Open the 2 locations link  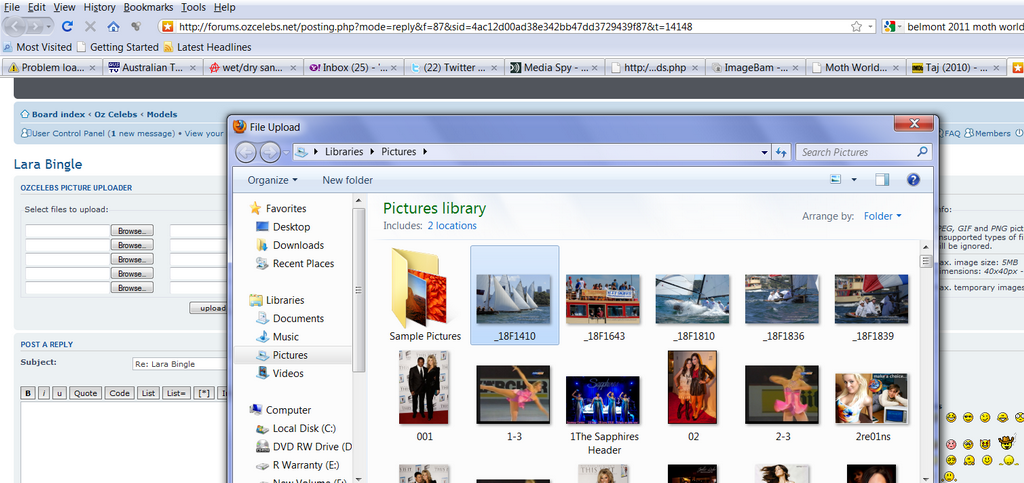point(452,226)
